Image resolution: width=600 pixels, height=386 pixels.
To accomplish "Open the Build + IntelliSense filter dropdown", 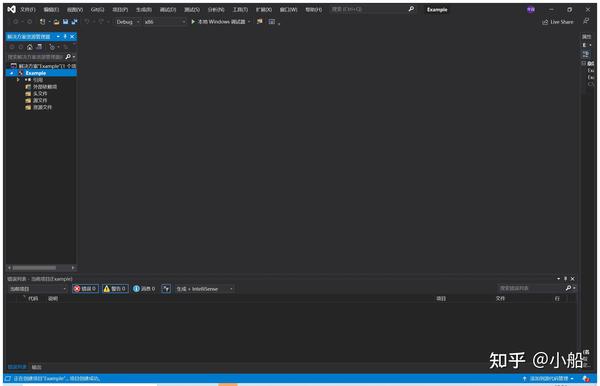I will pos(205,289).
